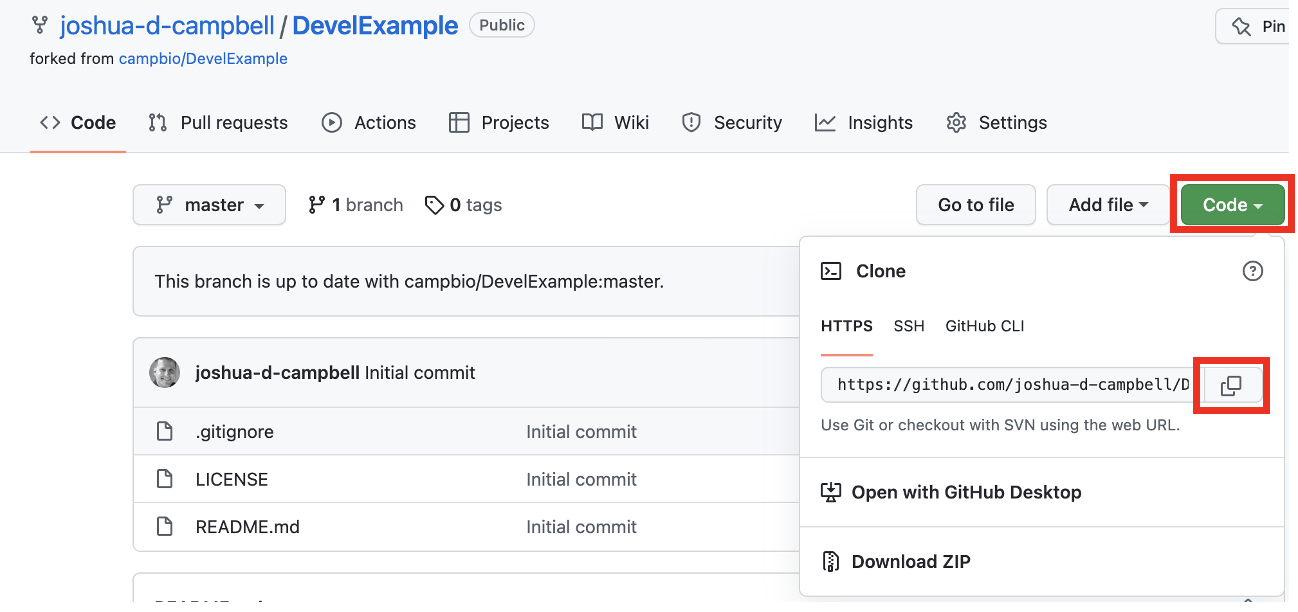Click the Go to file button
Viewport: 1298px width, 612px height.
coord(976,205)
